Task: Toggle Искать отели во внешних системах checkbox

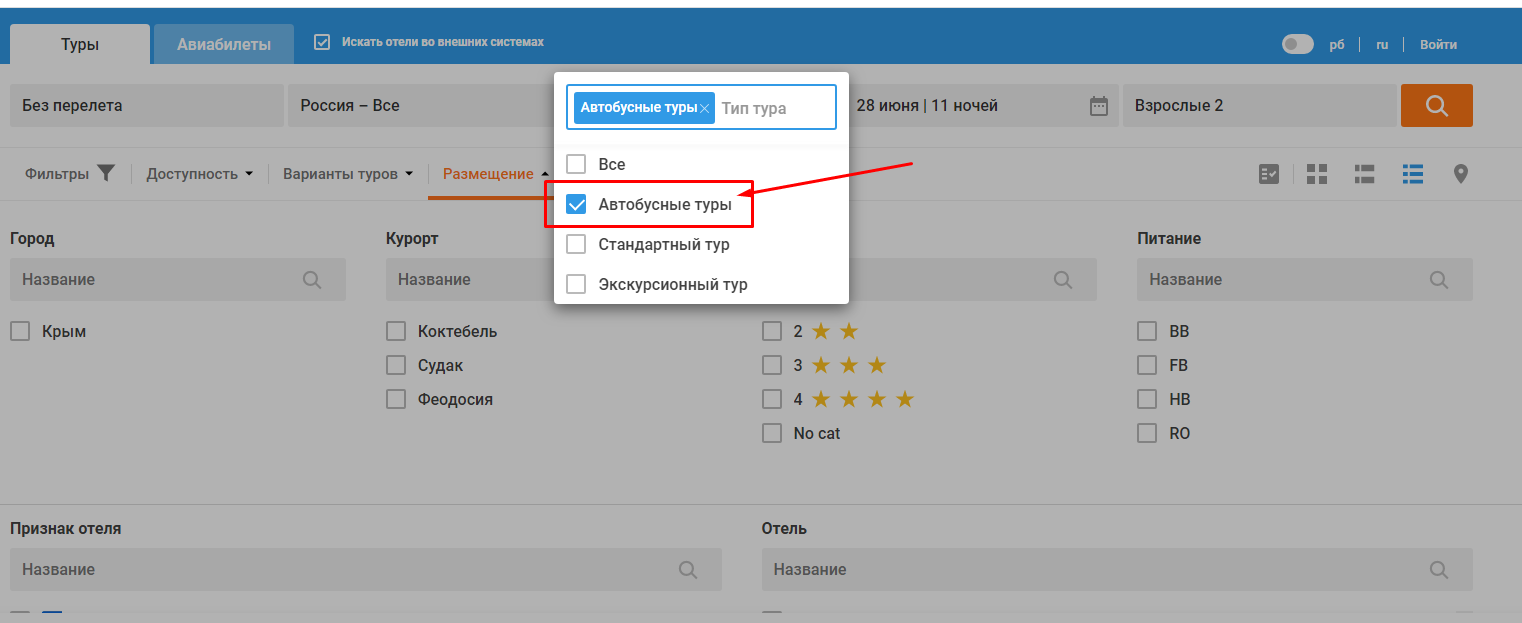Action: [322, 42]
